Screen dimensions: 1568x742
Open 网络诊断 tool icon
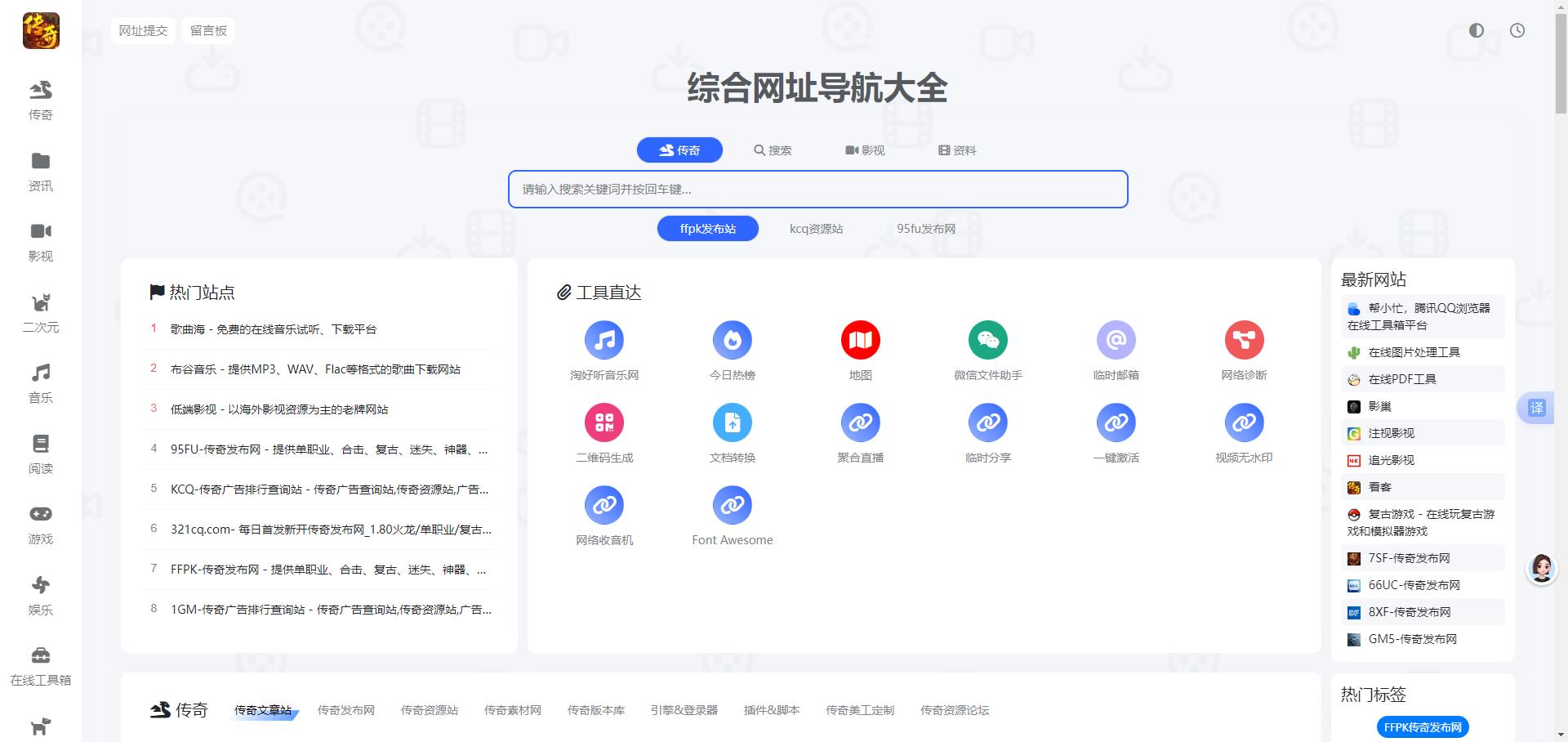click(x=1245, y=340)
